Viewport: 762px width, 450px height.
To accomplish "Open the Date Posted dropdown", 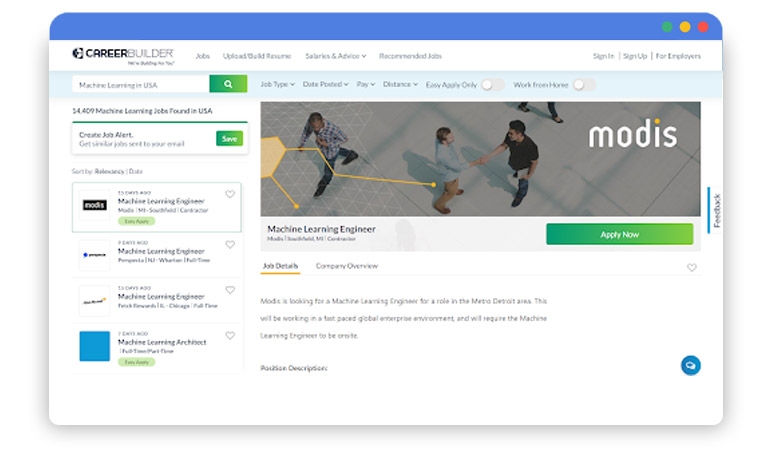I will [326, 85].
